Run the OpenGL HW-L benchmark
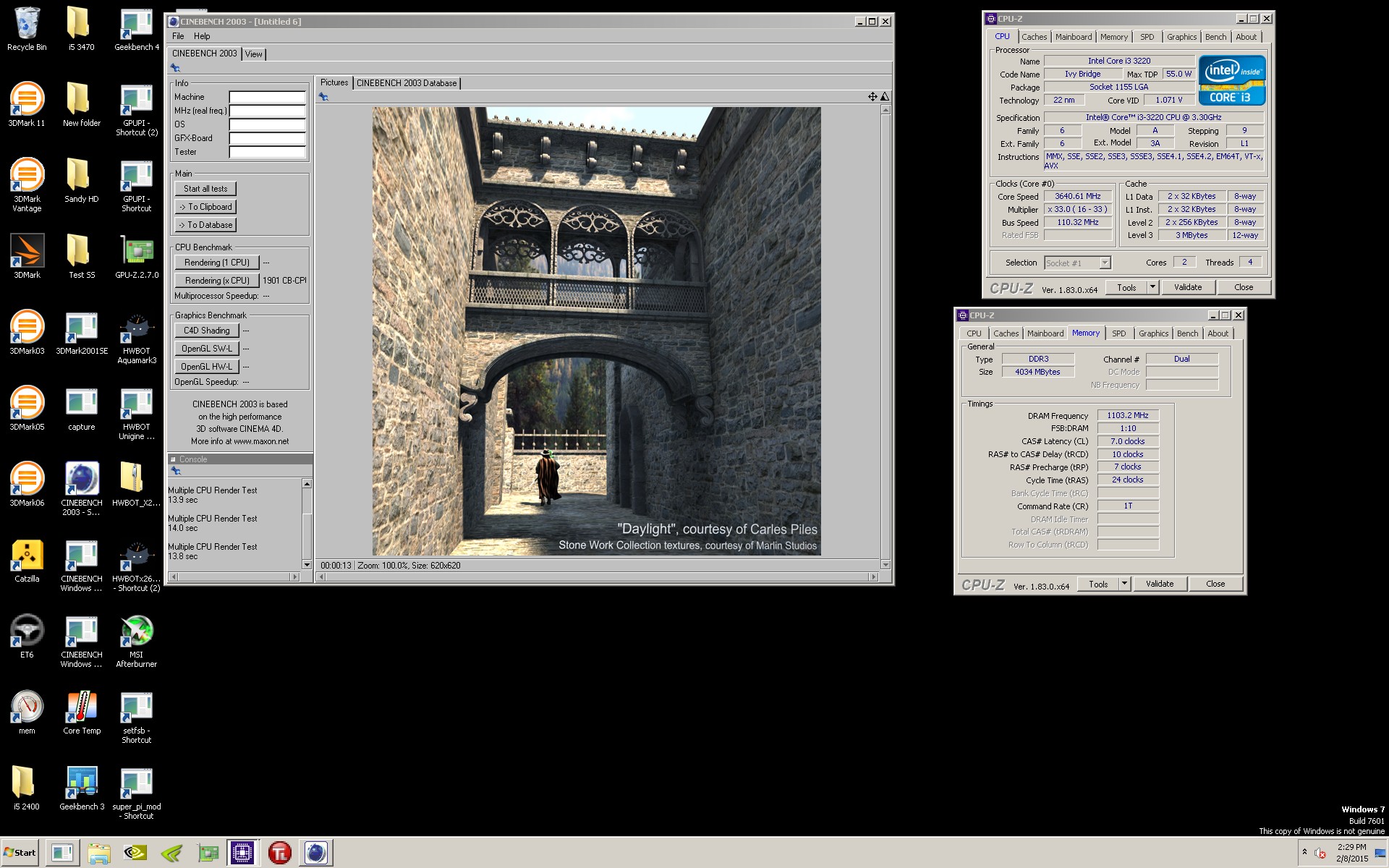Image resolution: width=1389 pixels, height=868 pixels. pyautogui.click(x=206, y=367)
